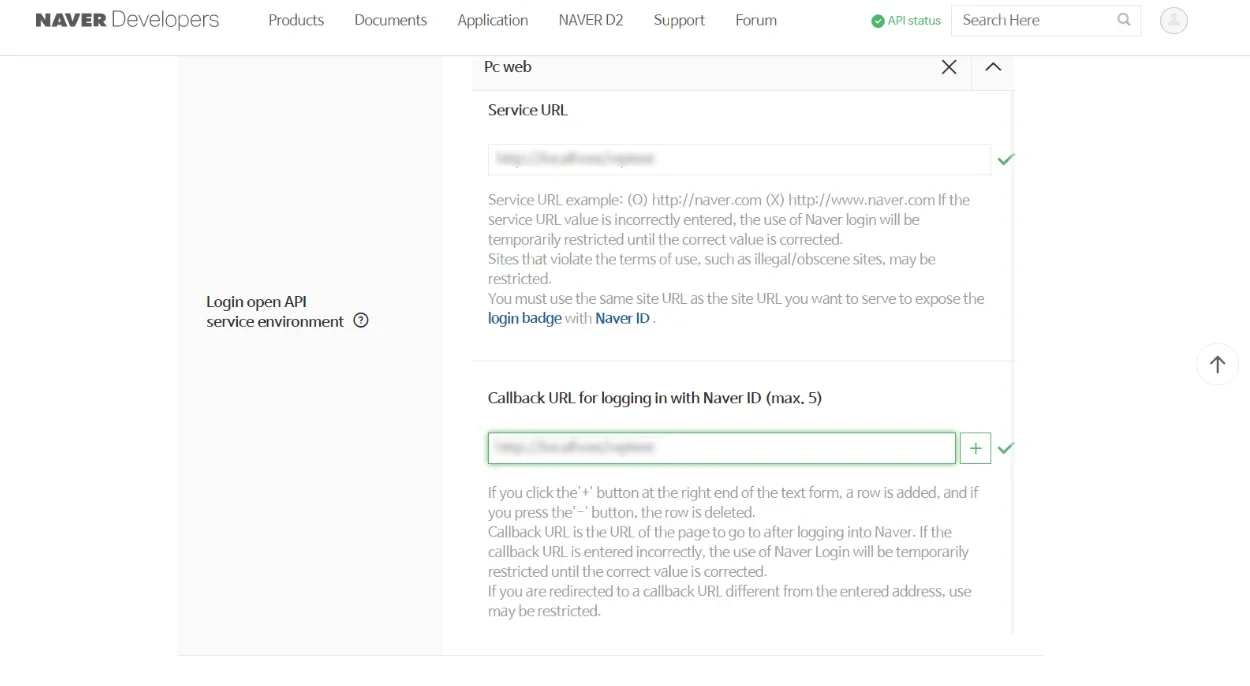Viewport: 1250px width, 686px height.
Task: Click the 'Service URL' label
Action: [x=528, y=110]
